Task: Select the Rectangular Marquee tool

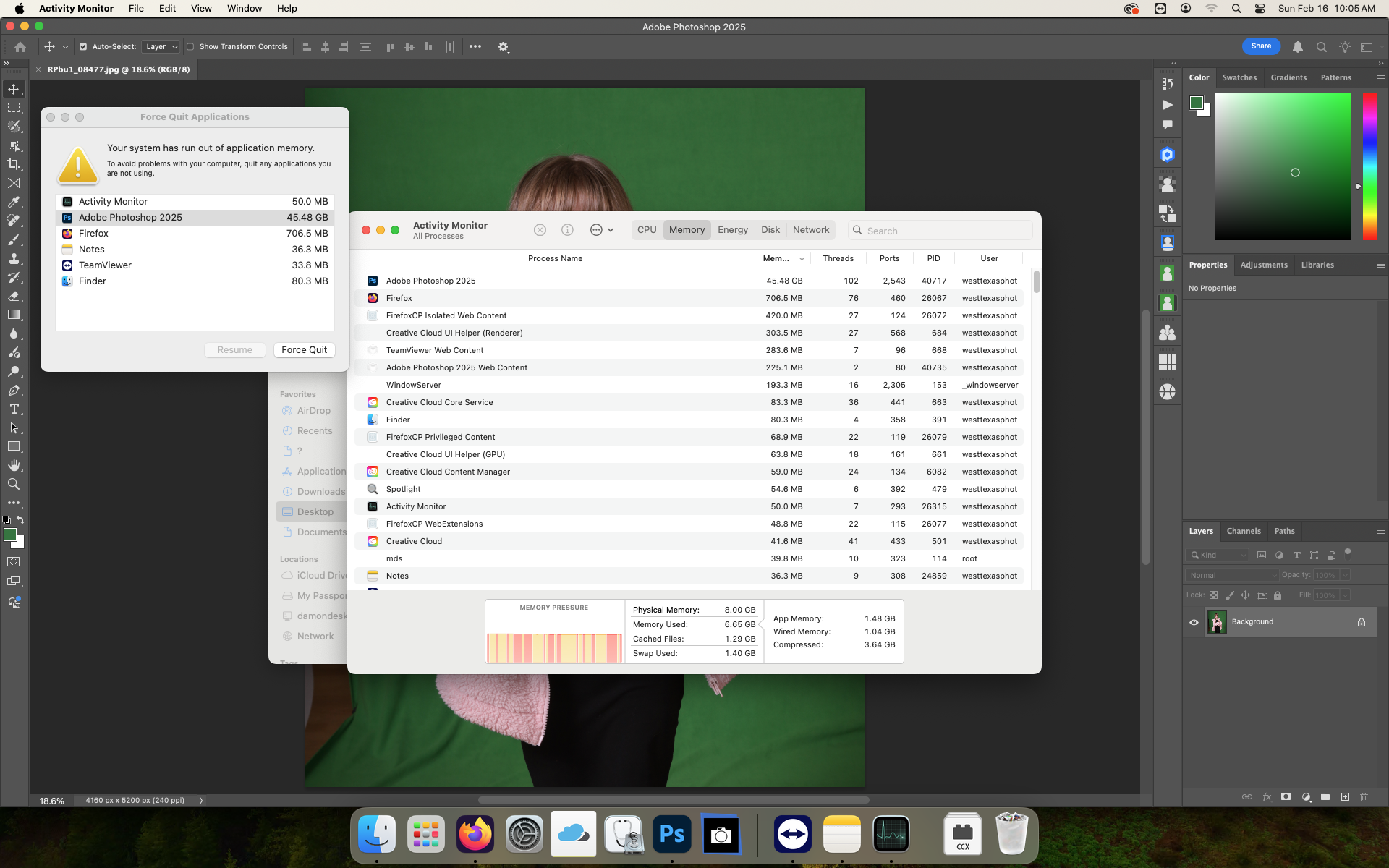Action: pyautogui.click(x=14, y=108)
